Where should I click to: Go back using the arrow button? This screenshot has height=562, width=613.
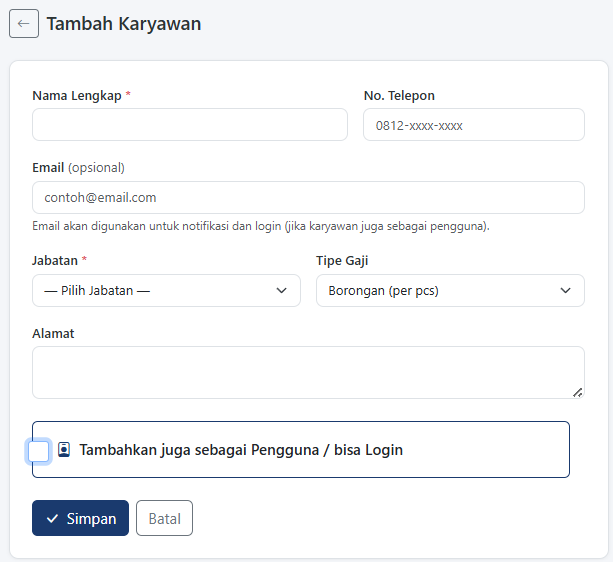point(24,23)
